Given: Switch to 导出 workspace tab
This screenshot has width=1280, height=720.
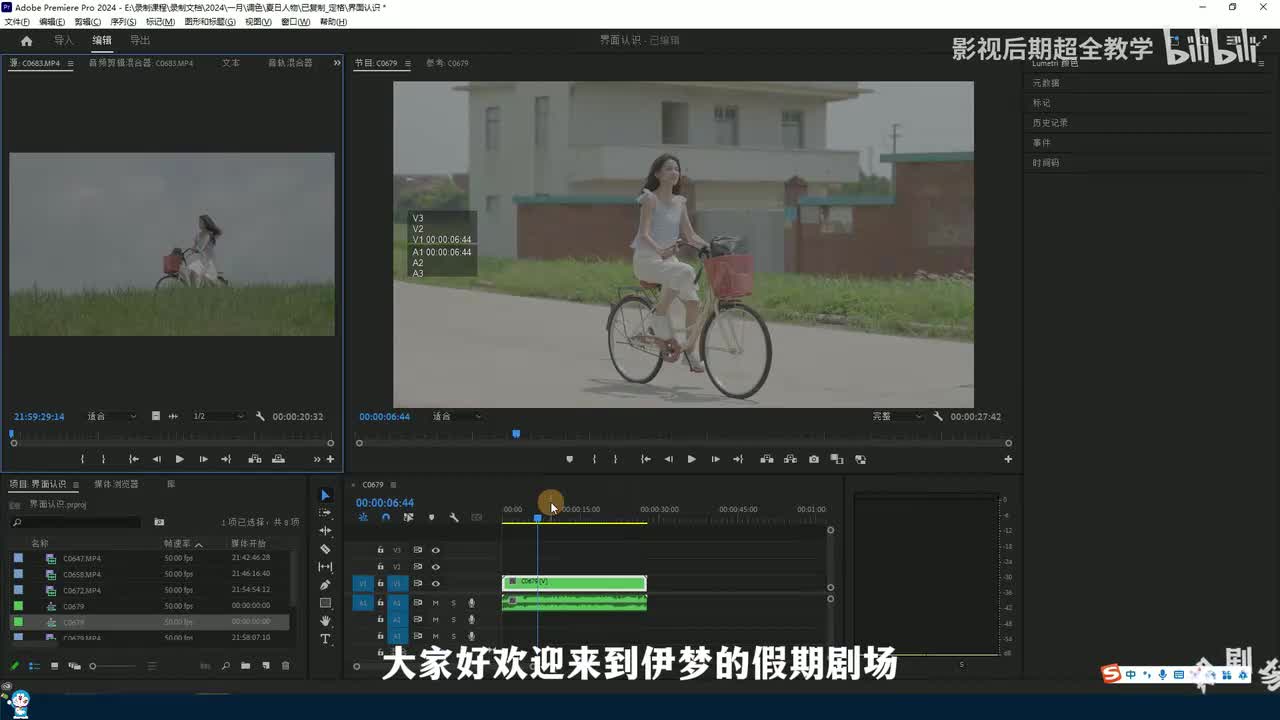Looking at the screenshot, I should point(140,41).
